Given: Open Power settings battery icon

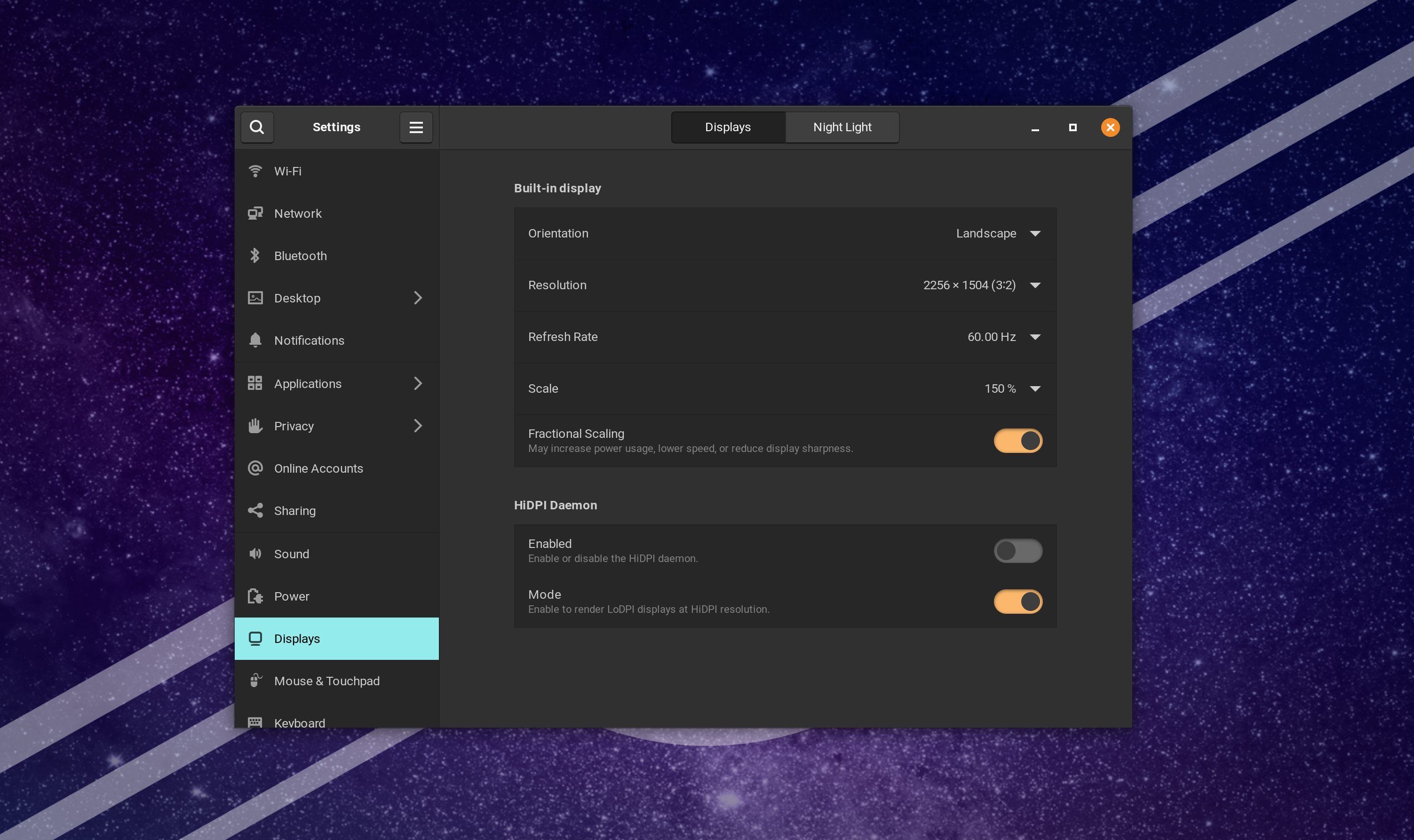Looking at the screenshot, I should coord(255,596).
